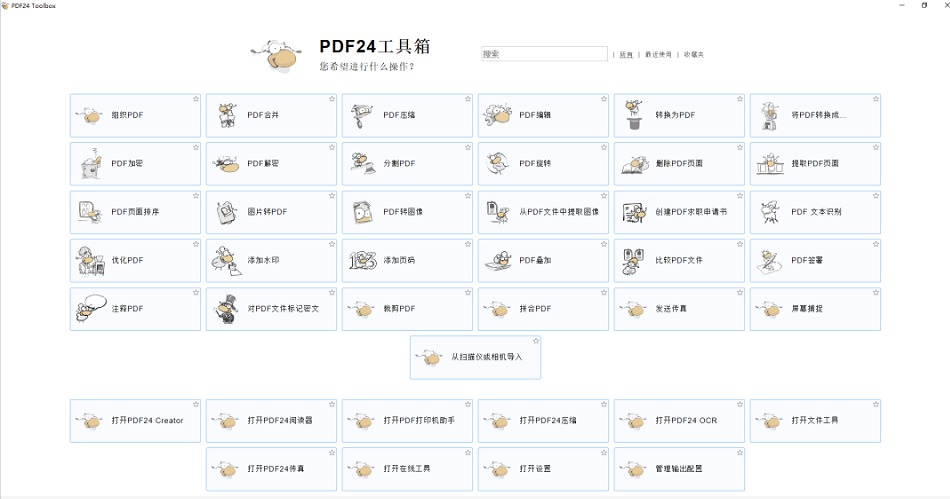Screen dimensions: 950x499
Task: Open the PDF 文本识别 OCR tool
Action: point(815,212)
